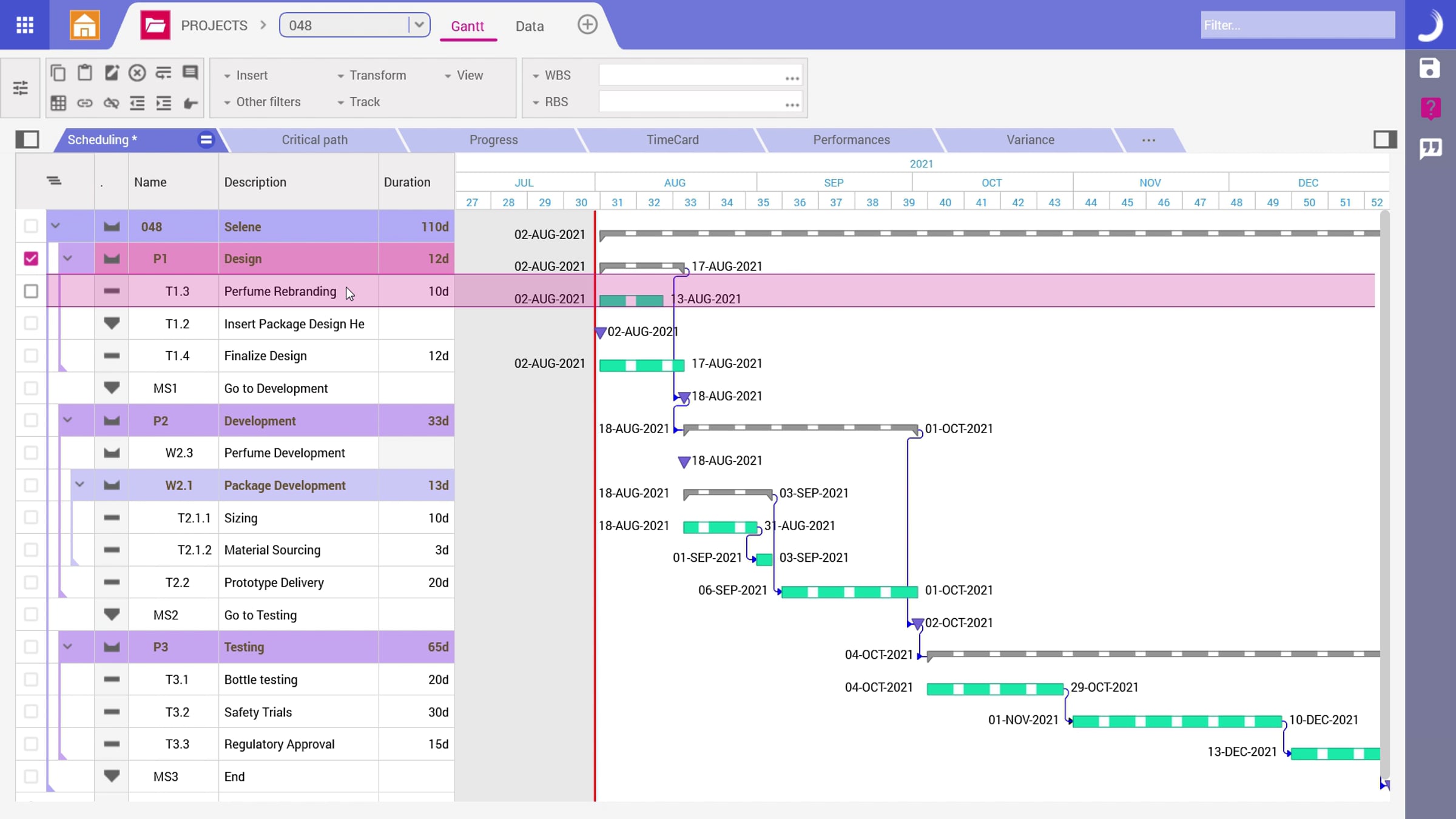Screen dimensions: 1456x819
Task: Open the apps grid menu
Action: [25, 25]
